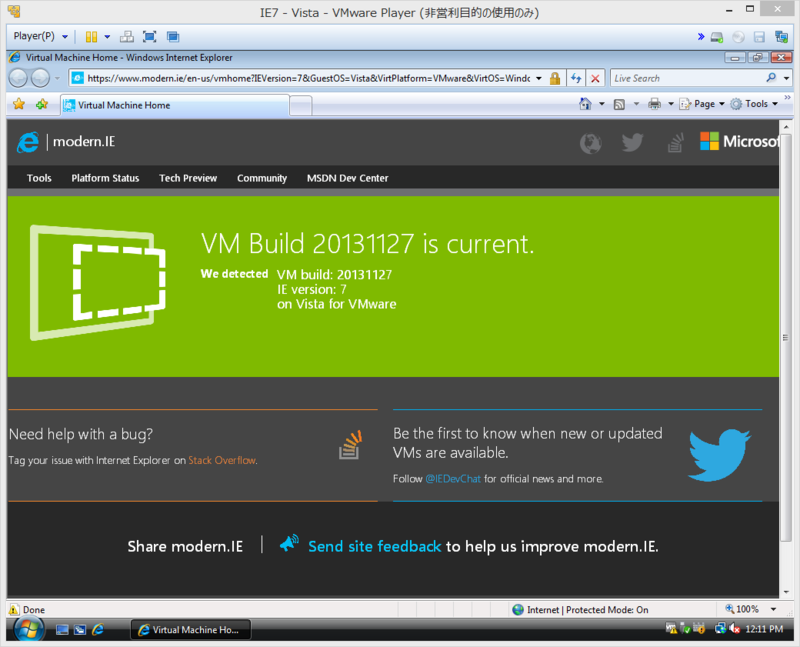Click the muted volume tray icon
800x647 pixels.
[x=735, y=629]
